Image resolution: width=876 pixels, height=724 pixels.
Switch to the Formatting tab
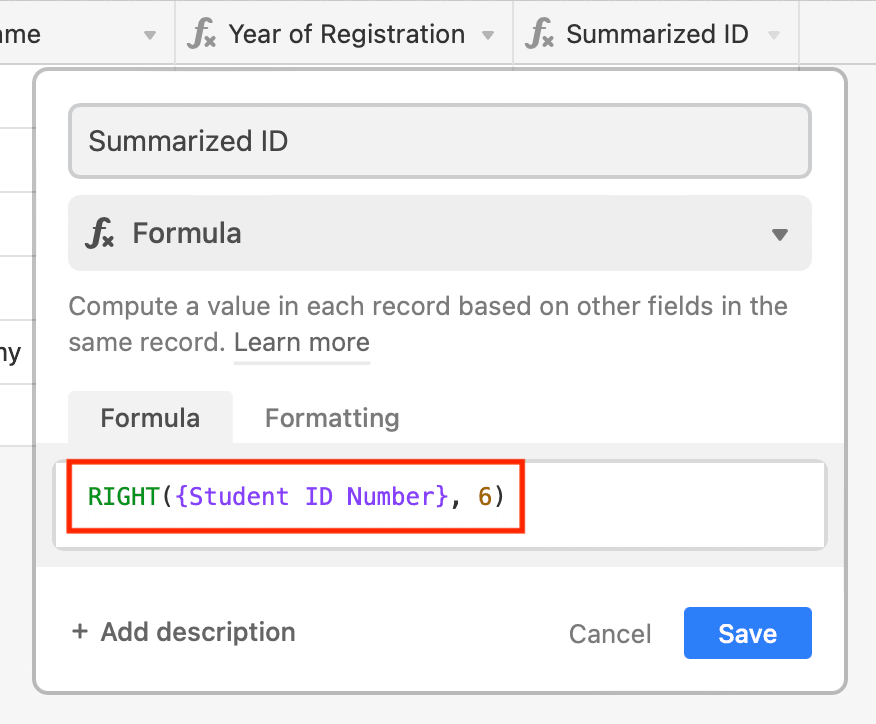tap(332, 418)
